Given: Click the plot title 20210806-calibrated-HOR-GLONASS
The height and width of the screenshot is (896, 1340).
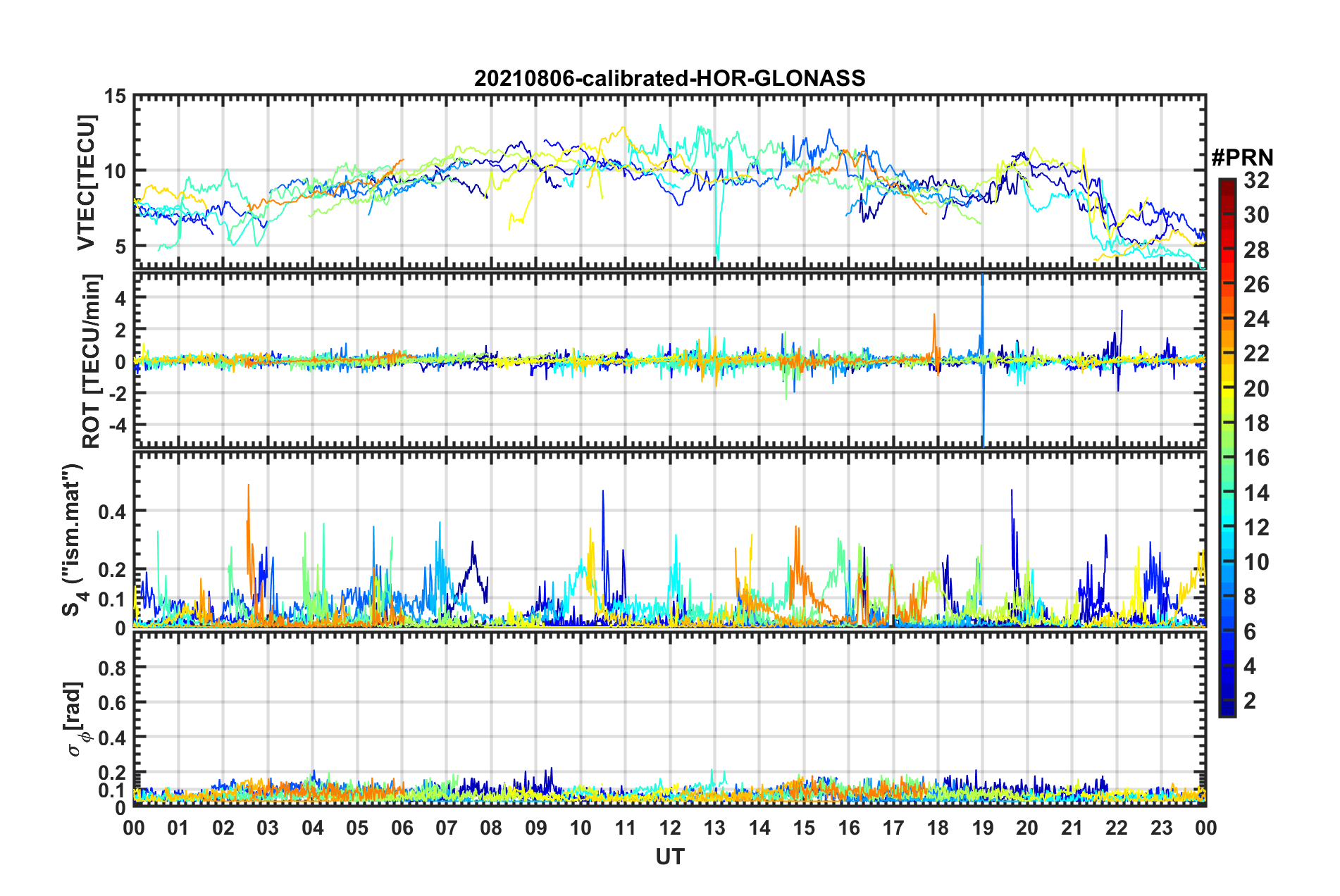Looking at the screenshot, I should (x=669, y=77).
